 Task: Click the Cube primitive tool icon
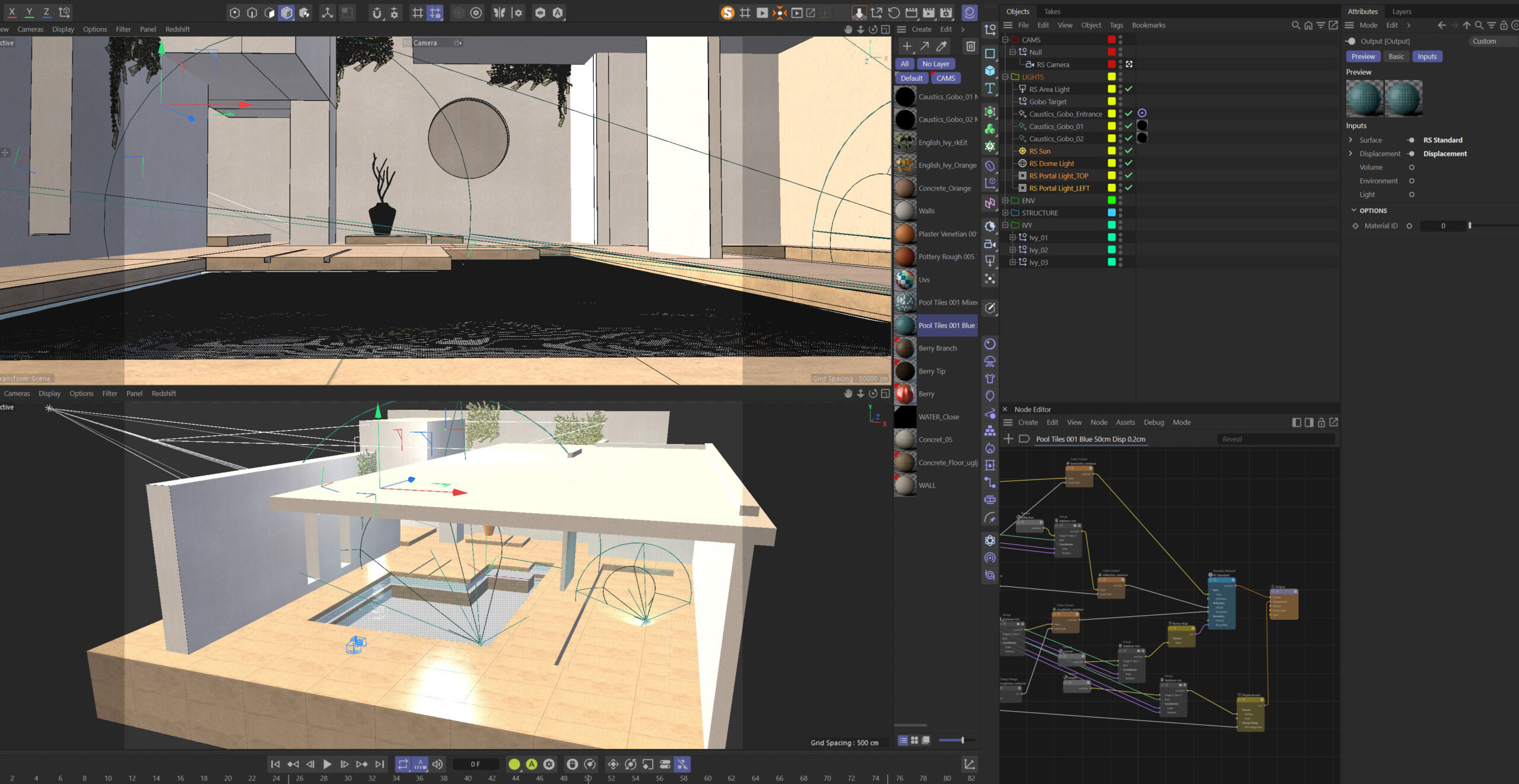click(x=990, y=71)
